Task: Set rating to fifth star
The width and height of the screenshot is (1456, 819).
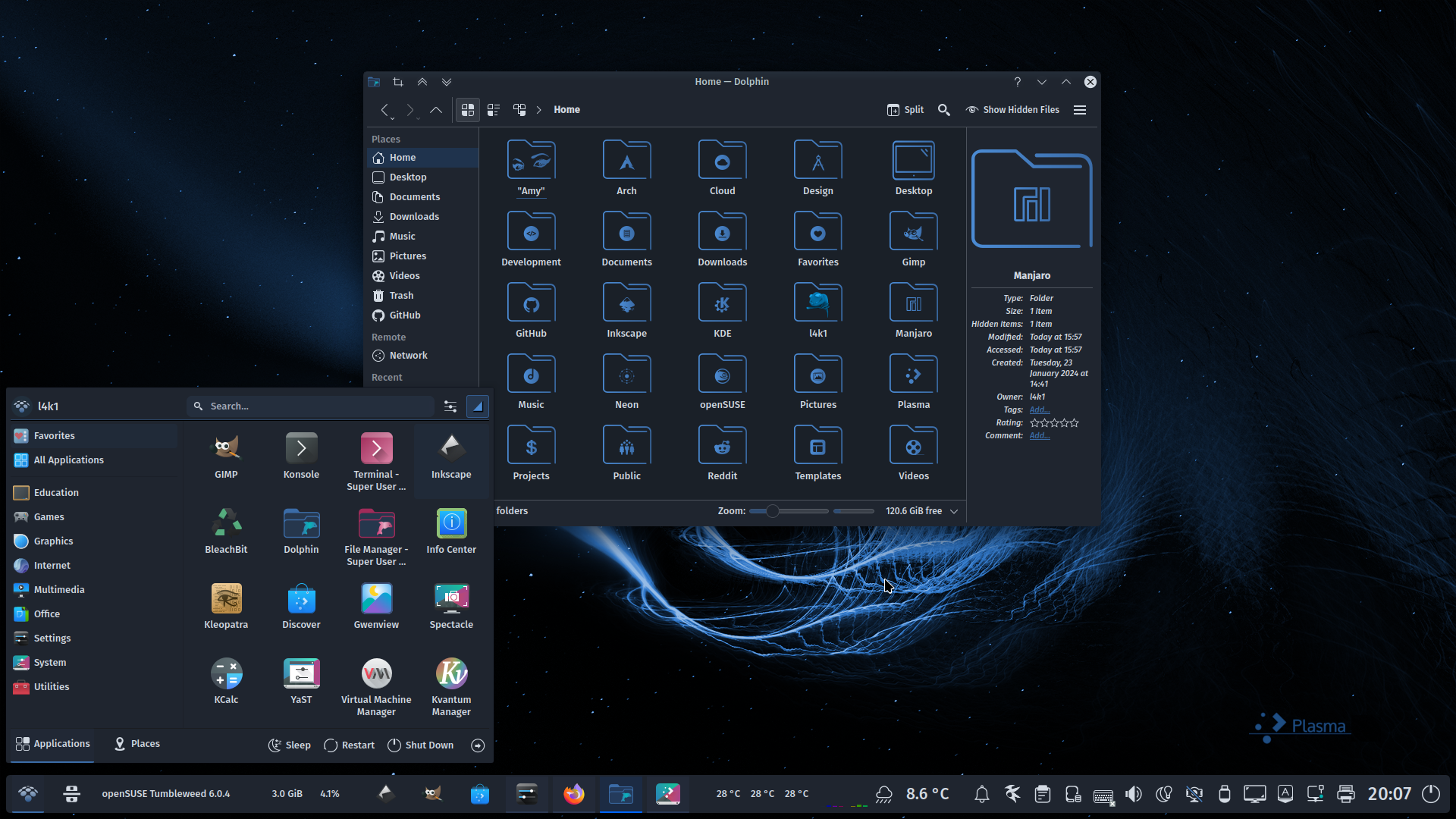Action: (1074, 423)
